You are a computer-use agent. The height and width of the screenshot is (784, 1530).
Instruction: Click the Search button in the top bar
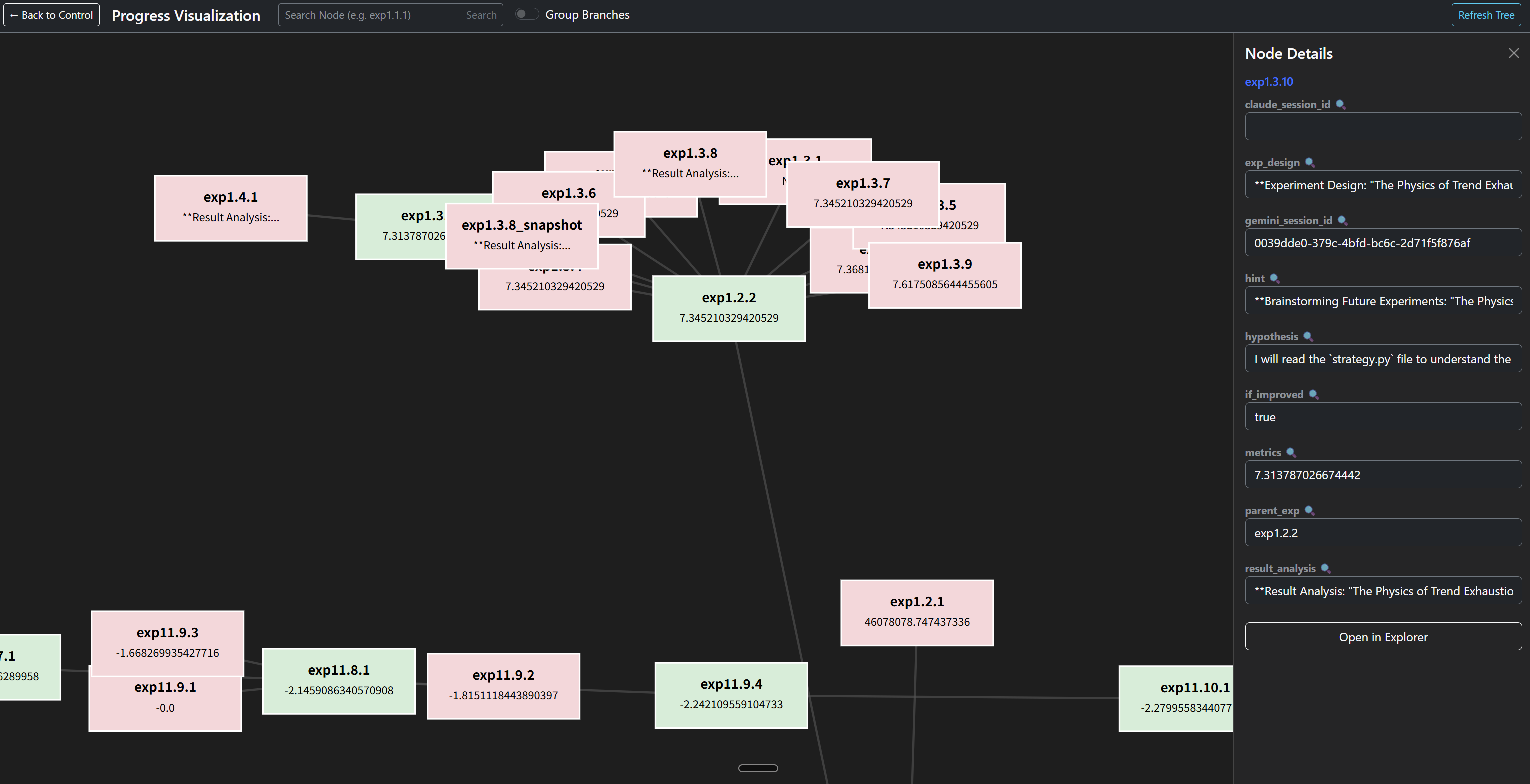[x=481, y=15]
